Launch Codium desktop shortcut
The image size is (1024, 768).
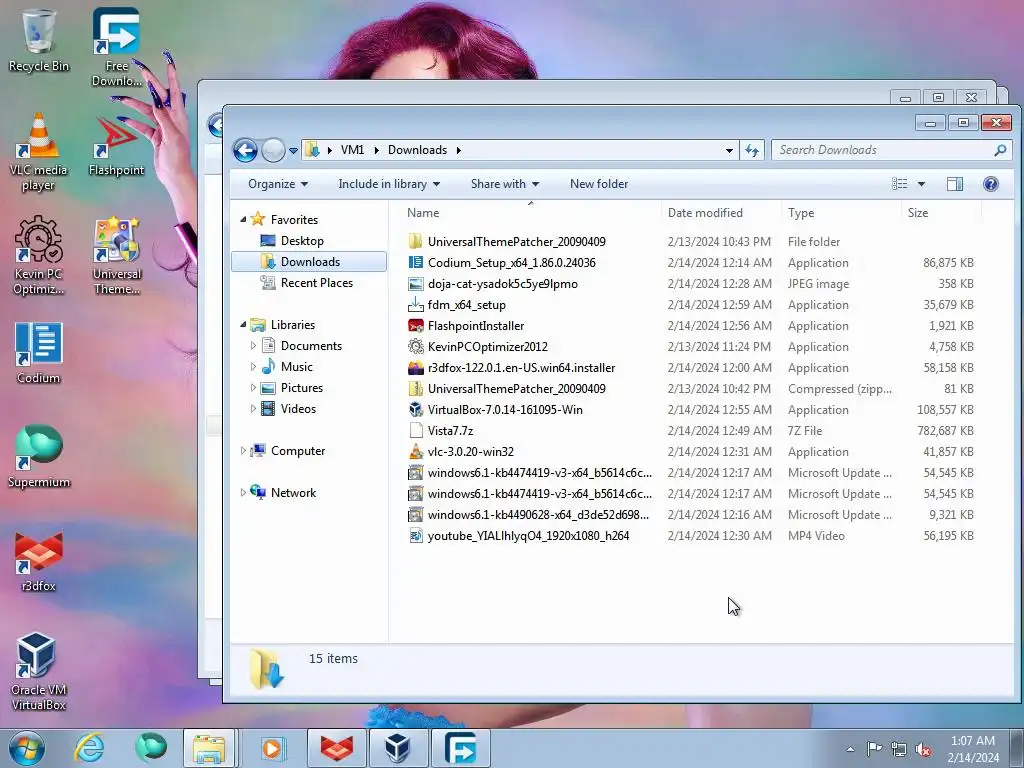point(39,353)
